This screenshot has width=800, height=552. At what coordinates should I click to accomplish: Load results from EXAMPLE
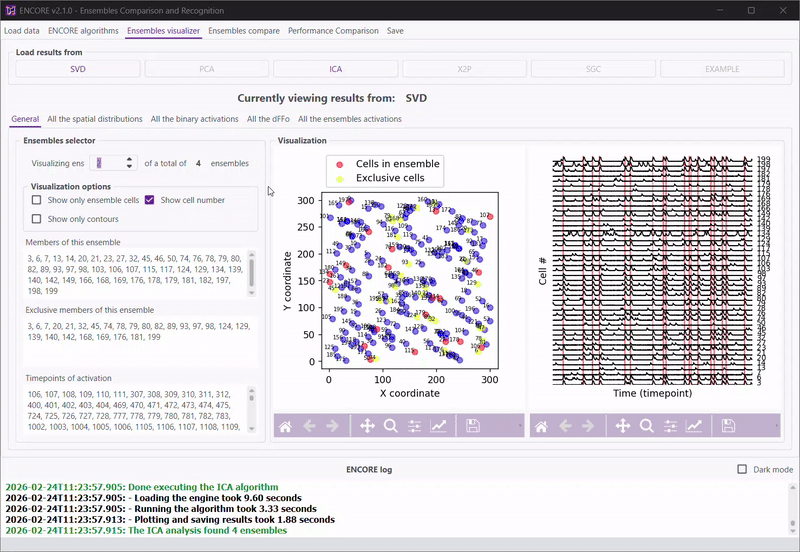[x=722, y=69]
